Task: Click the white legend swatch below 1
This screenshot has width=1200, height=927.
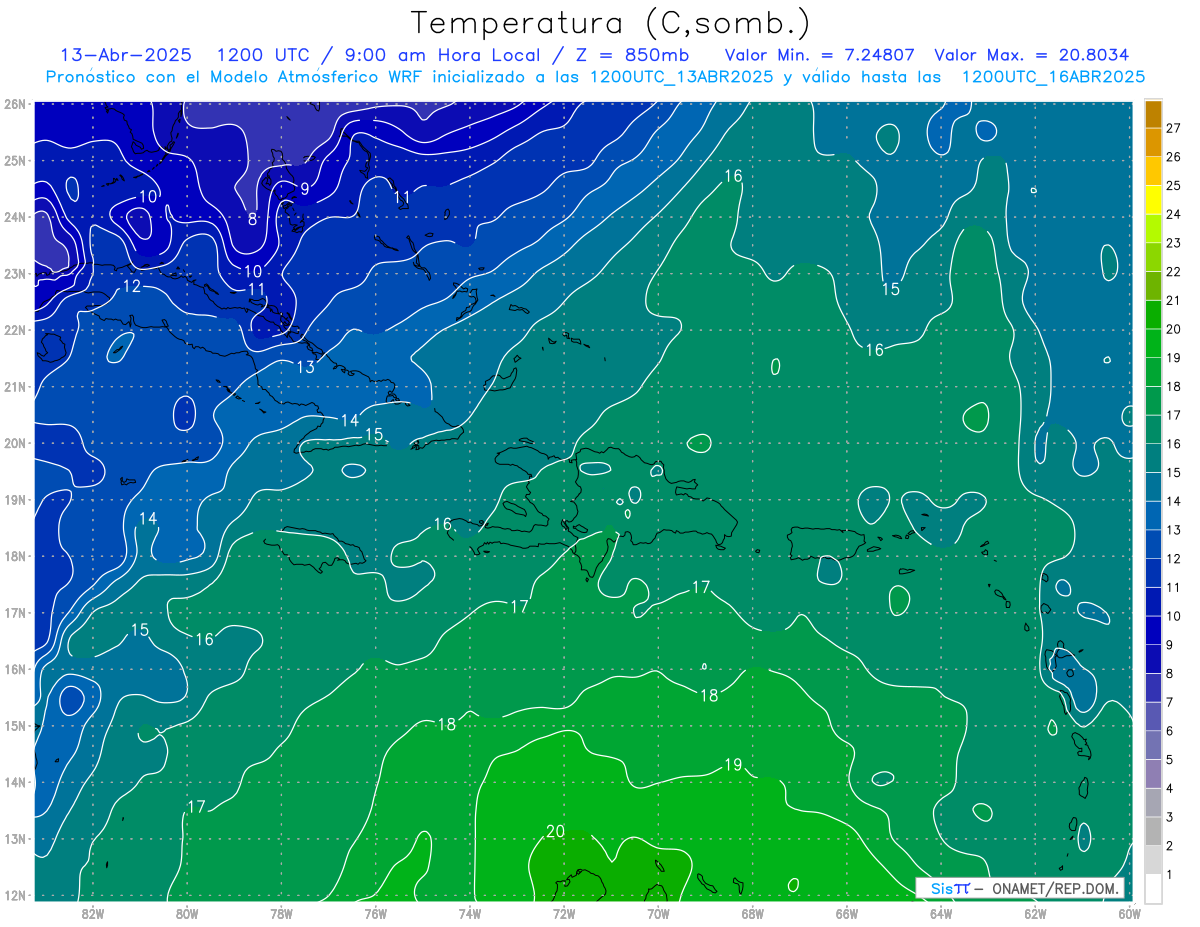Action: click(1153, 888)
